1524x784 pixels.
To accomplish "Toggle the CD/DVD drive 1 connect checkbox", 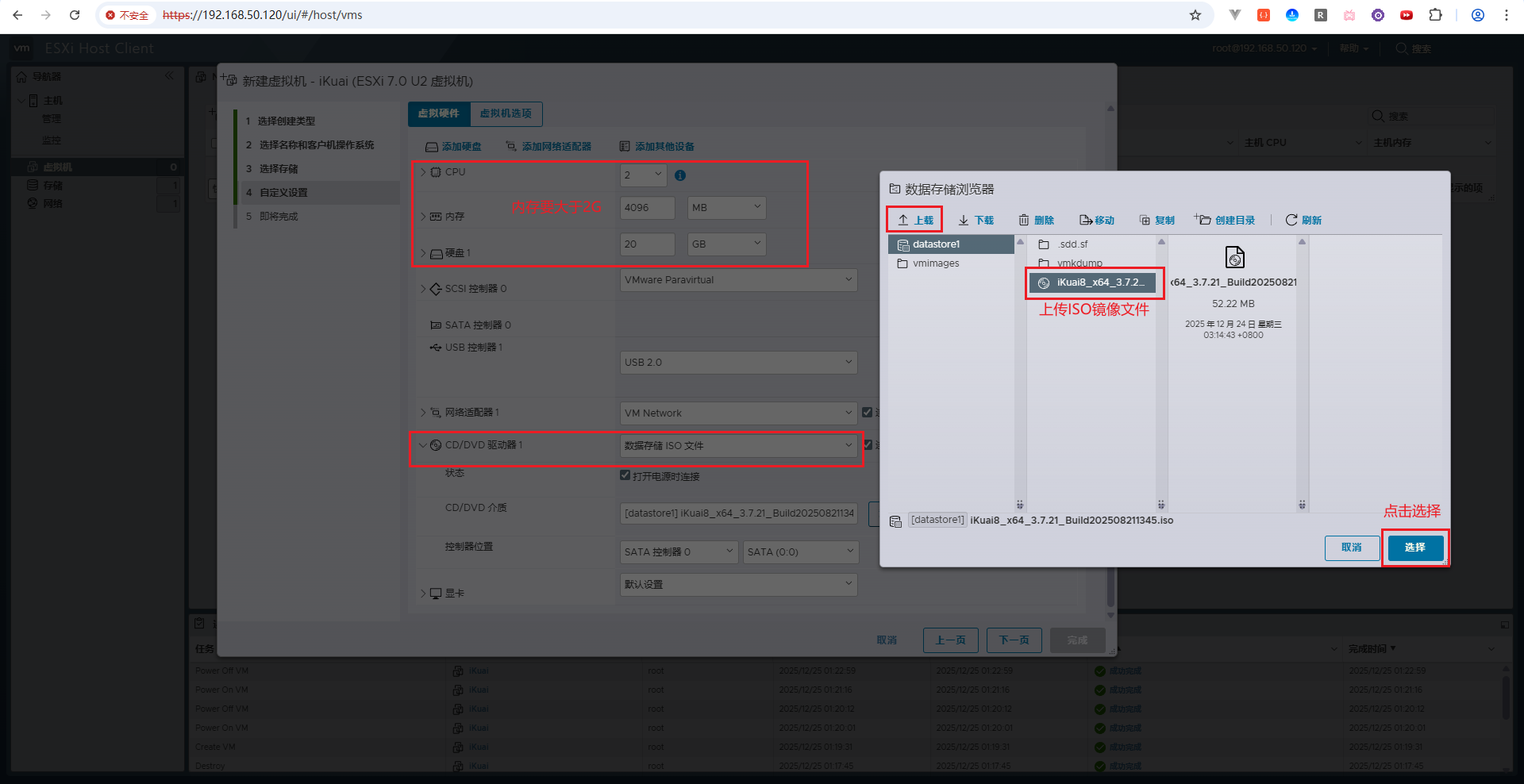I will 868,445.
